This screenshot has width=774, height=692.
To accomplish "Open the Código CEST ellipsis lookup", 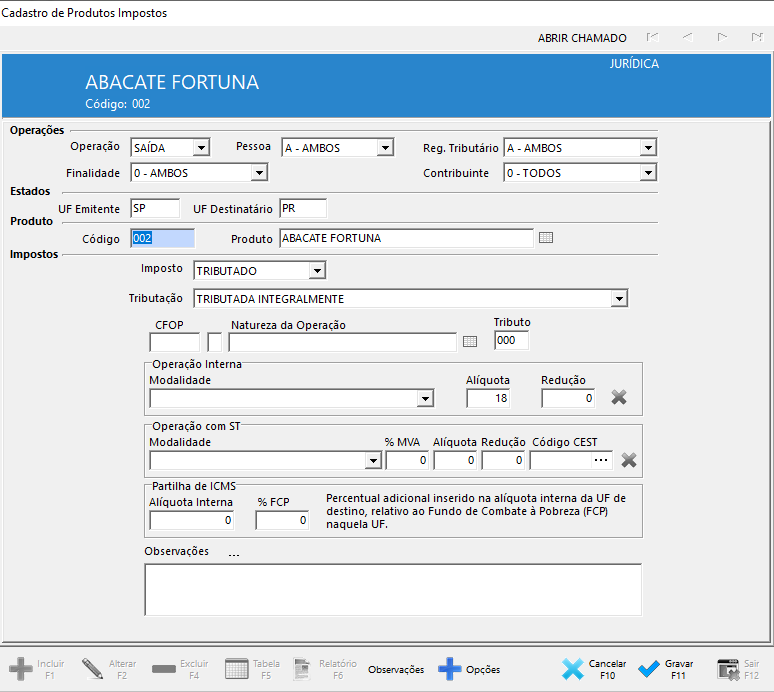I will pos(601,460).
